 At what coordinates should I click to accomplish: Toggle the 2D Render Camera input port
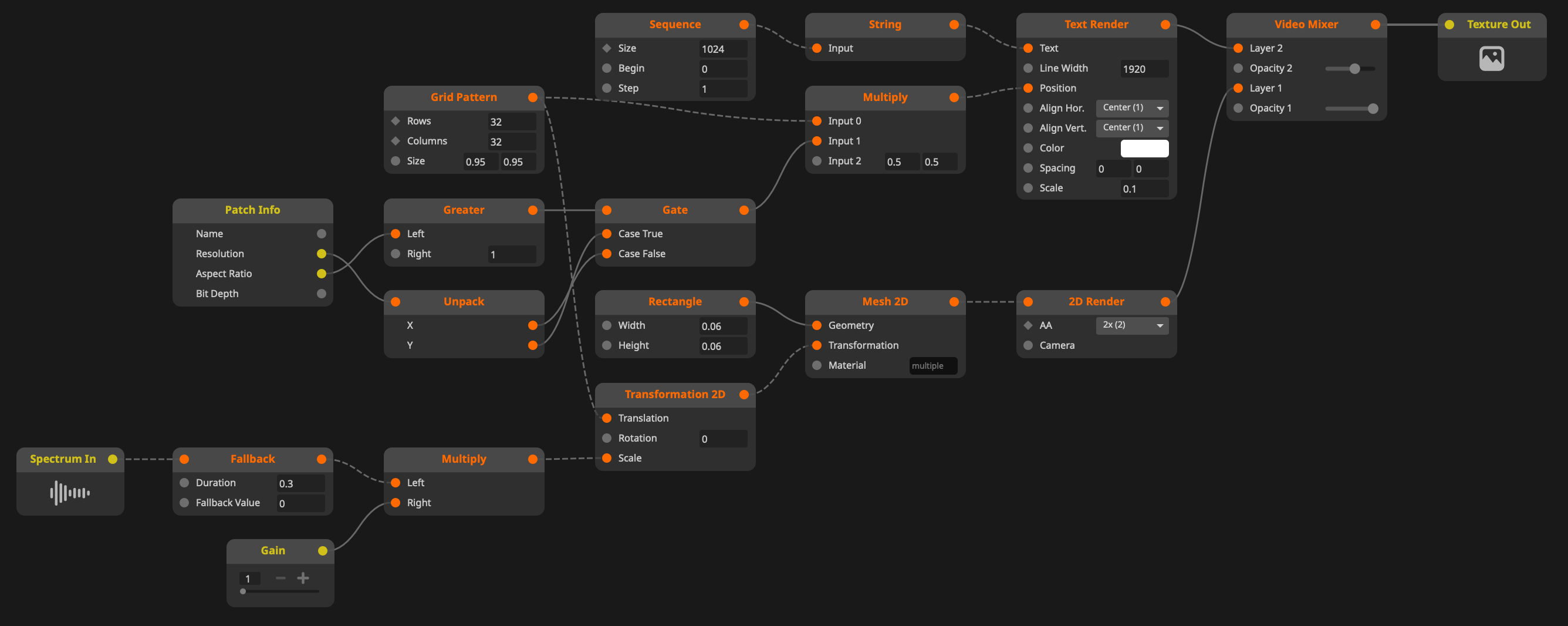pyautogui.click(x=1028, y=345)
